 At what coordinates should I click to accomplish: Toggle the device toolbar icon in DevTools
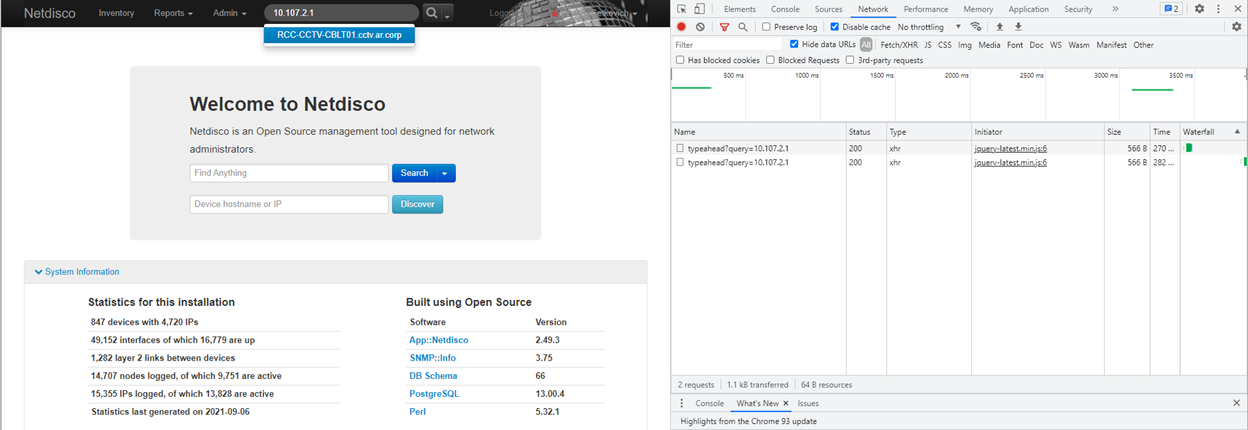700,9
